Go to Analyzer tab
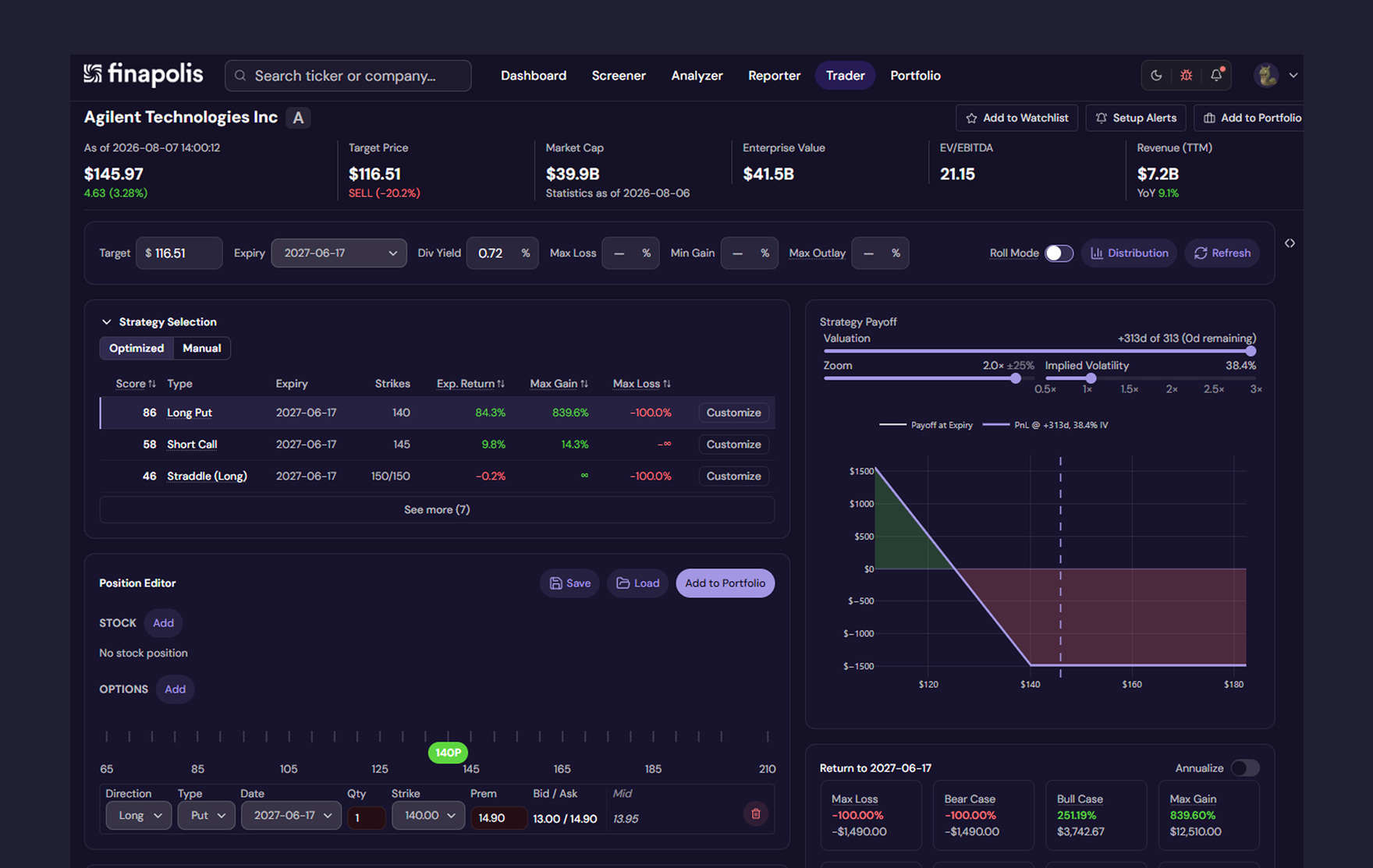This screenshot has width=1373, height=868. tap(697, 76)
